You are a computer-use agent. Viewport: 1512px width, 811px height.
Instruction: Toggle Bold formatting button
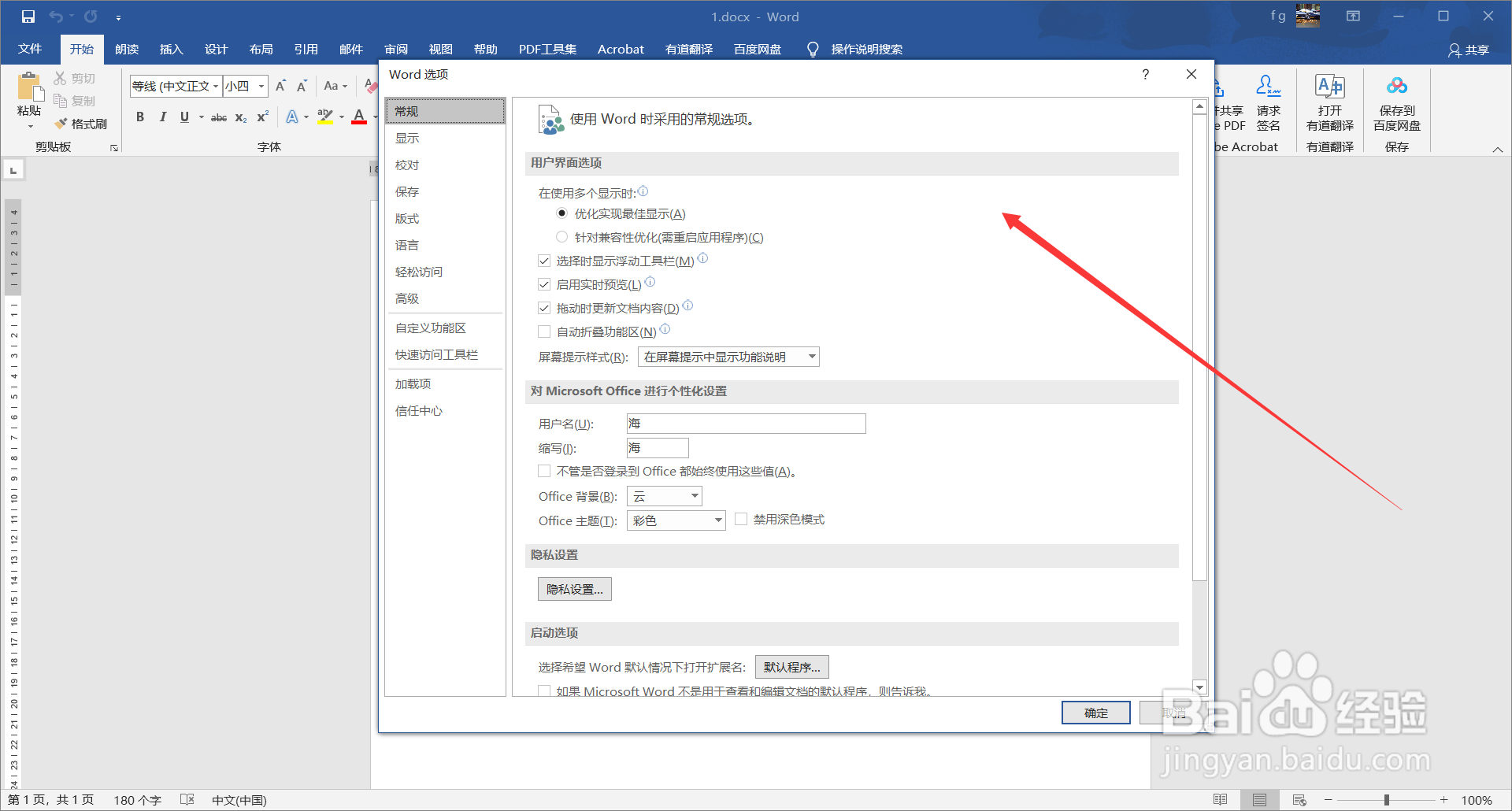[x=140, y=117]
